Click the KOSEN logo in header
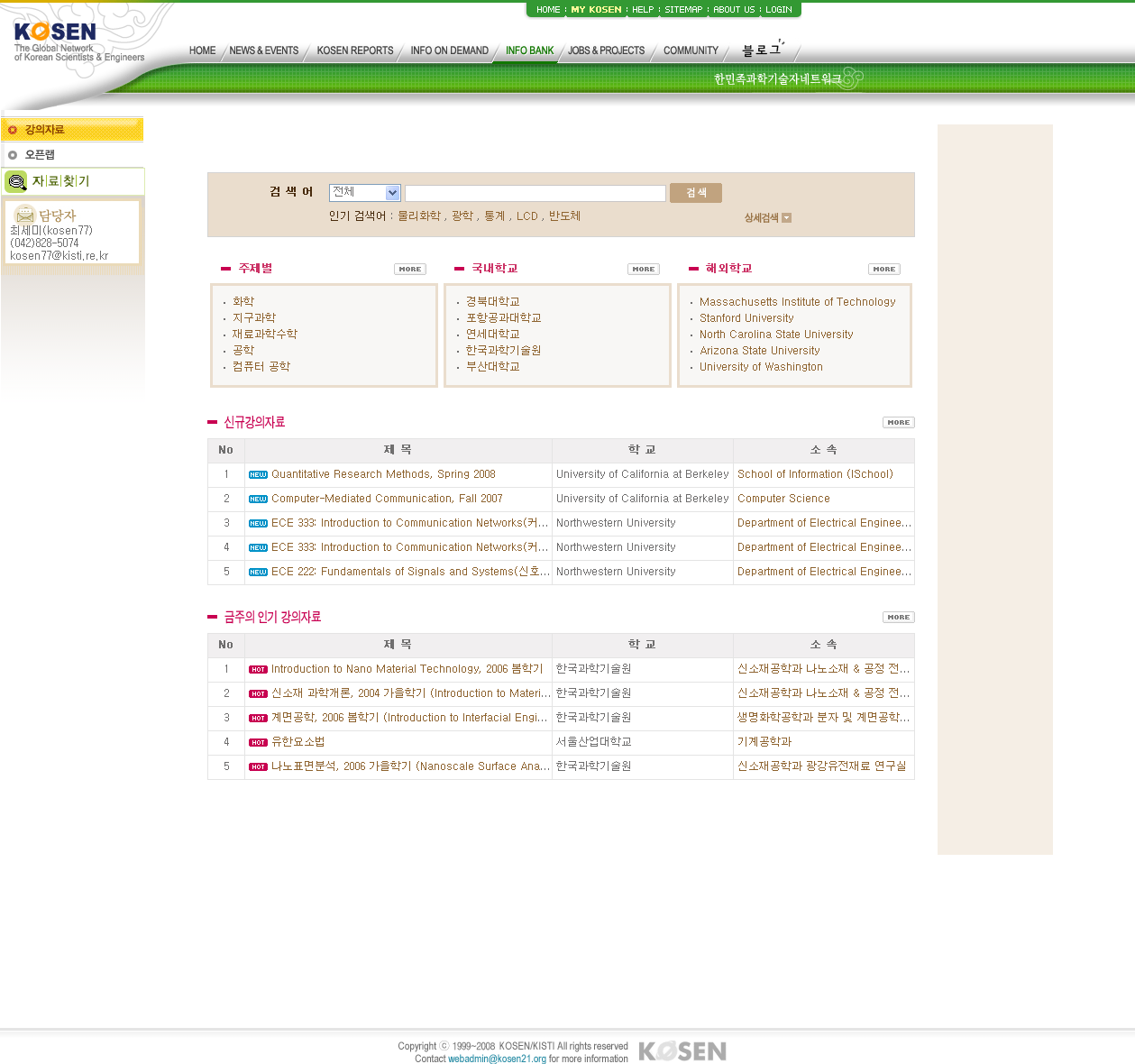 tap(55, 32)
